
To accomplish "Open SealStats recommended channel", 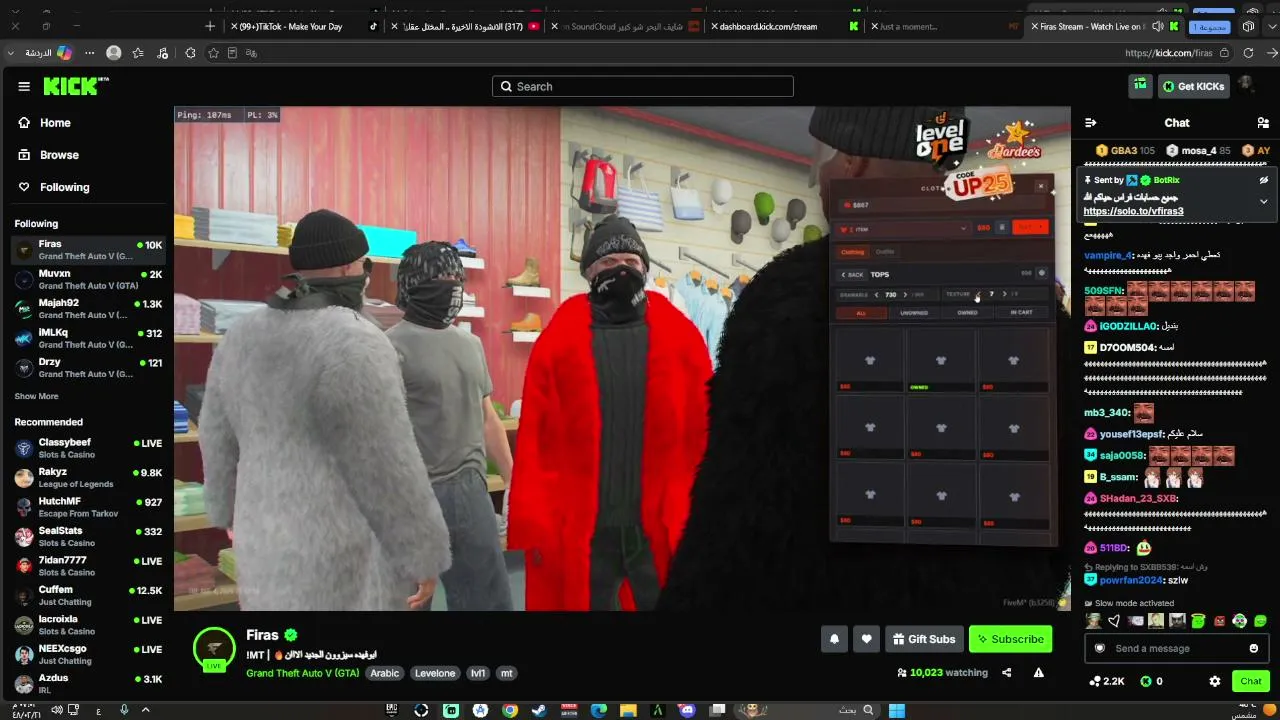I will 88,536.
